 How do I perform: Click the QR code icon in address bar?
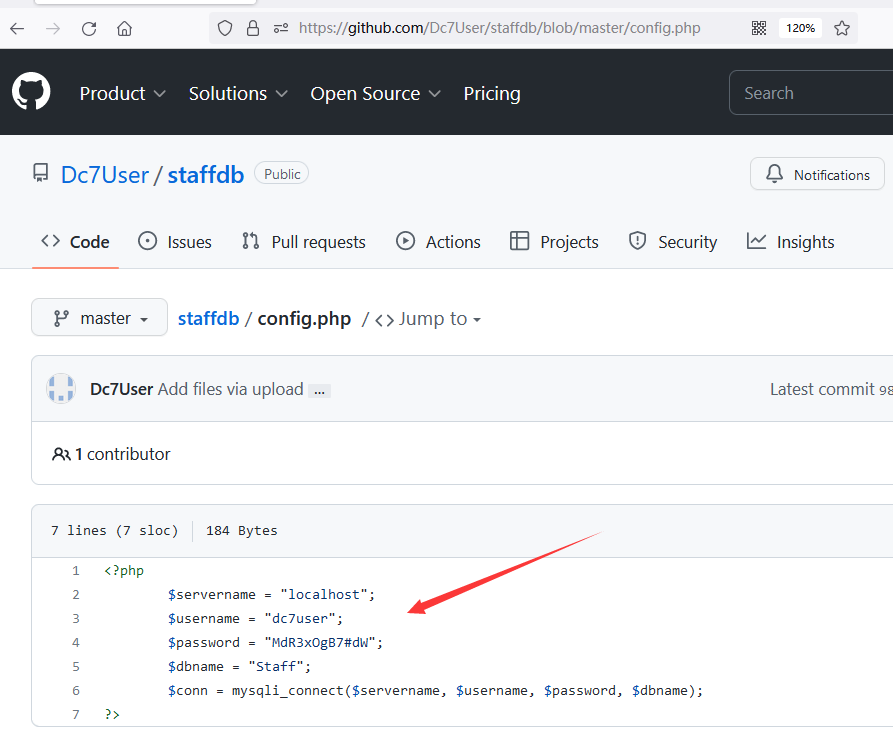(759, 28)
